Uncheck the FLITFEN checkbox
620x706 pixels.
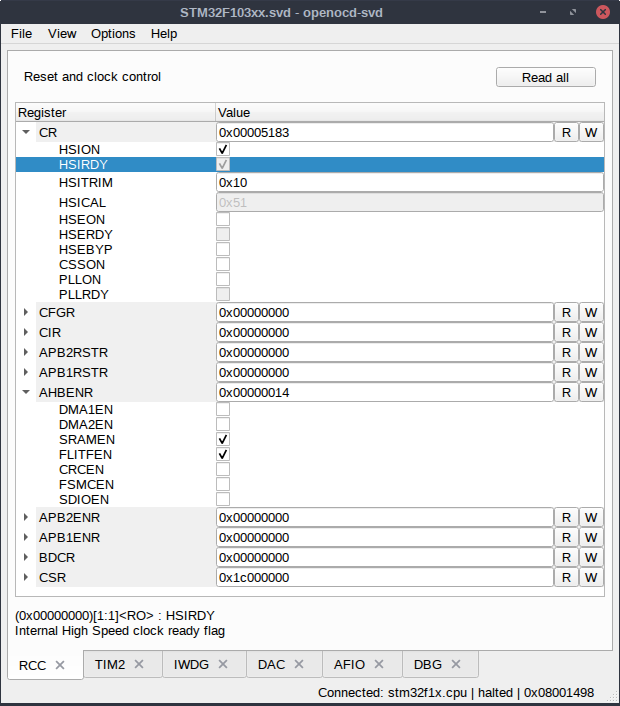point(223,454)
